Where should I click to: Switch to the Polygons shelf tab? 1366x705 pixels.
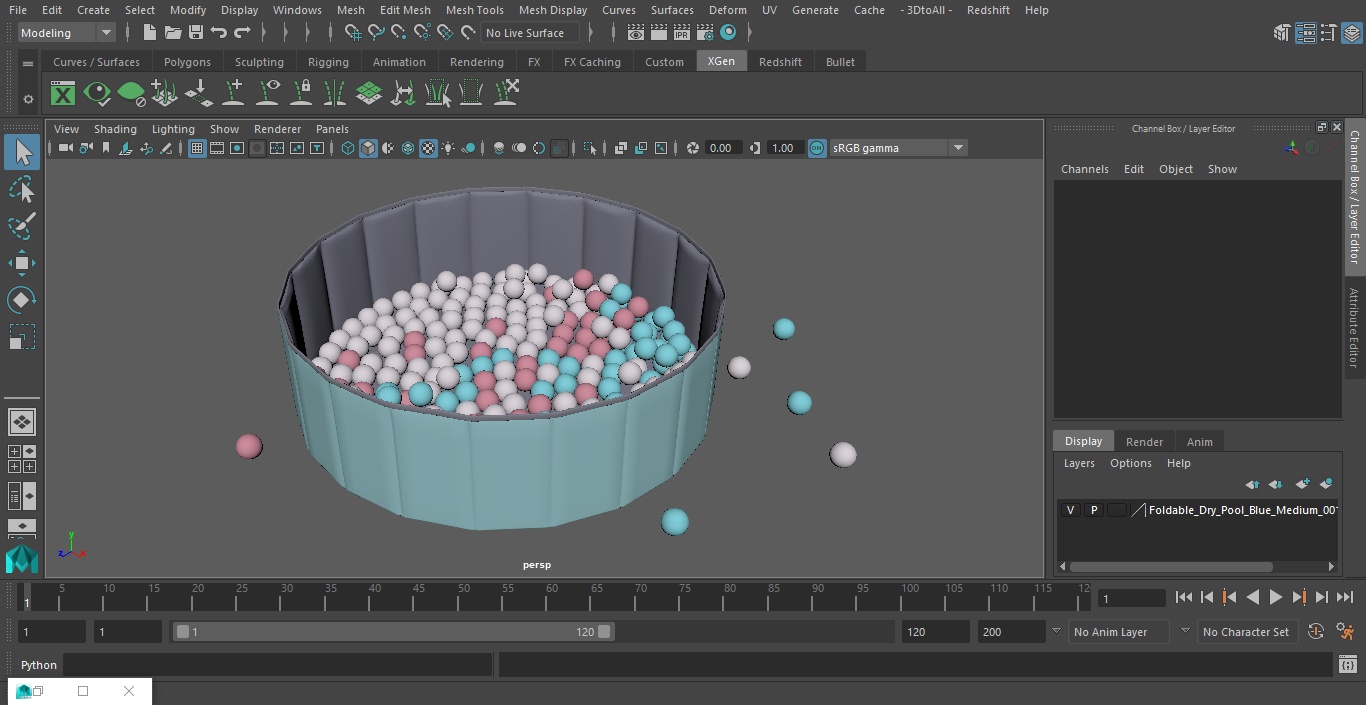coord(187,62)
